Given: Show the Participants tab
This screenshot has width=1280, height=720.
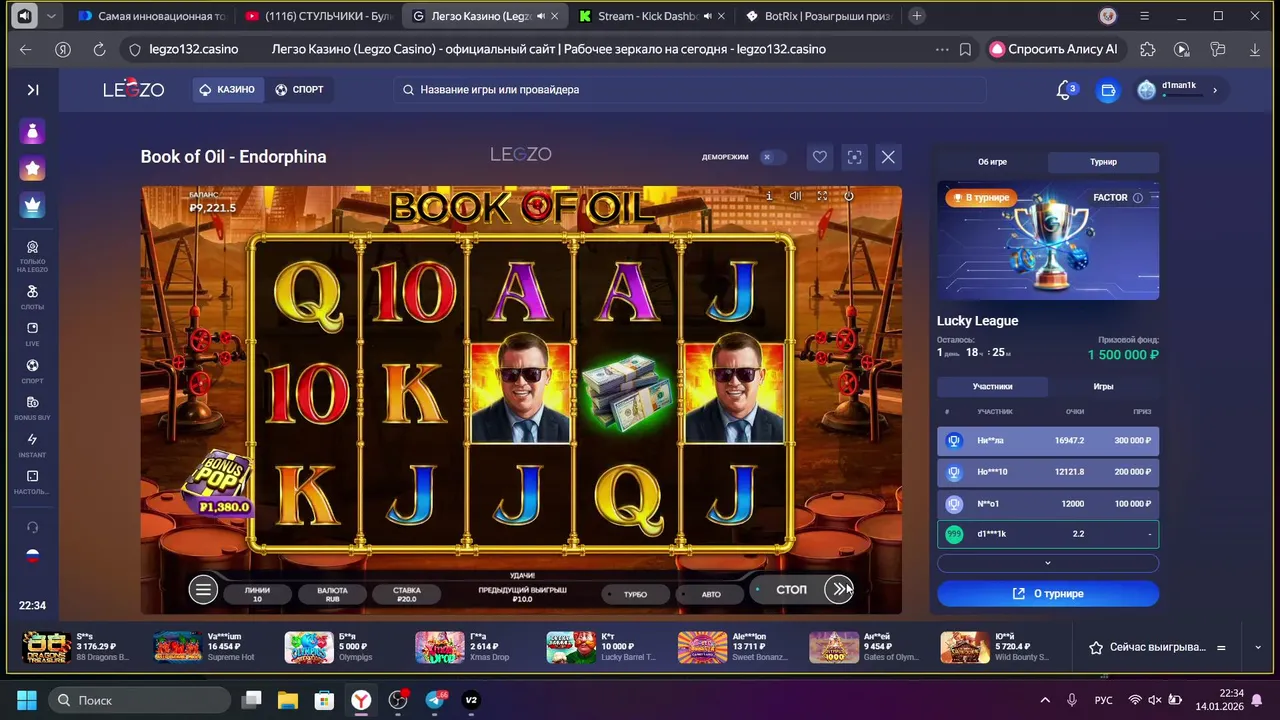Looking at the screenshot, I should (992, 386).
